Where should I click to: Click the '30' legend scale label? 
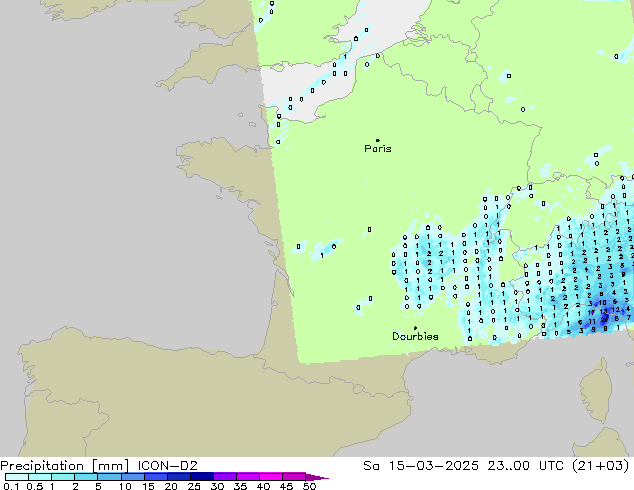(x=217, y=486)
